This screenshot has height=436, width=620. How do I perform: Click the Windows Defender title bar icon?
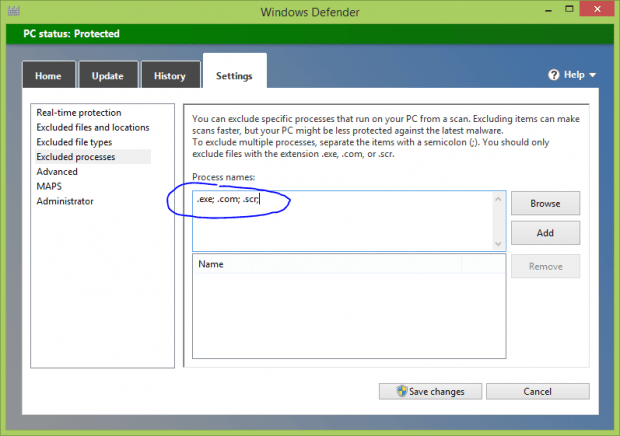(14, 11)
